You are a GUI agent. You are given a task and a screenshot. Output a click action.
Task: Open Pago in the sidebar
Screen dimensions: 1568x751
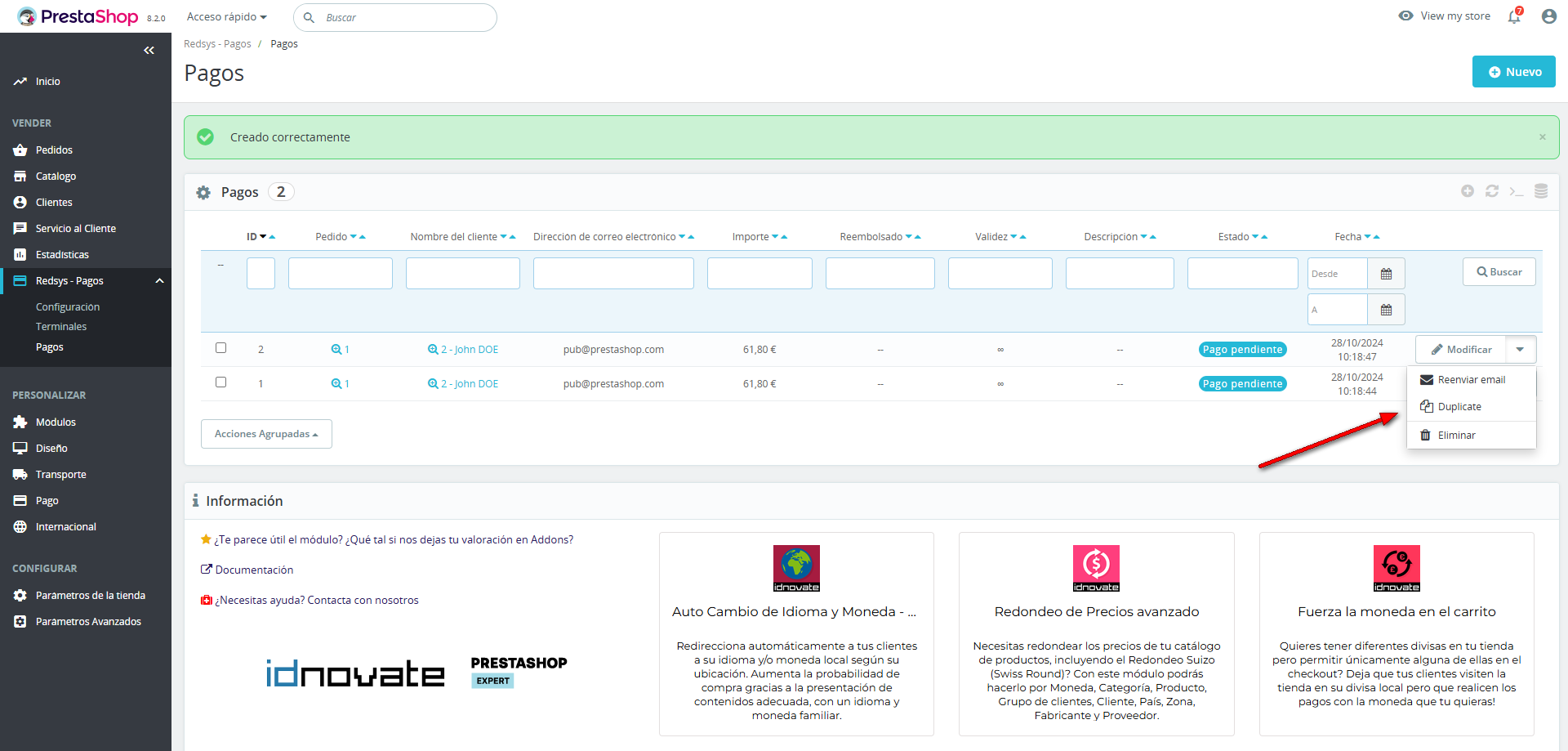[x=47, y=501]
